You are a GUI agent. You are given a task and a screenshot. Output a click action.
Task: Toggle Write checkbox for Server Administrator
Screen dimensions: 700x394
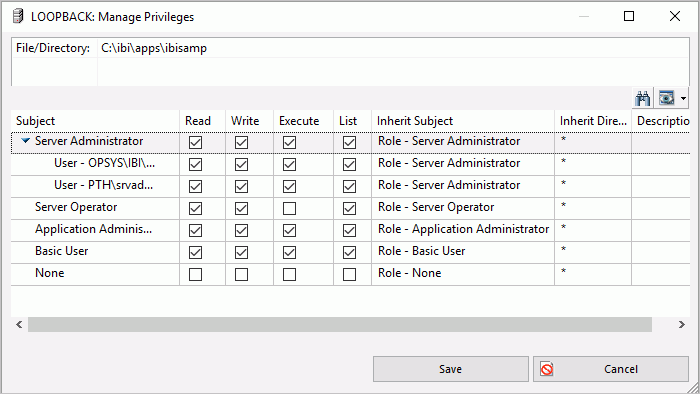242,142
